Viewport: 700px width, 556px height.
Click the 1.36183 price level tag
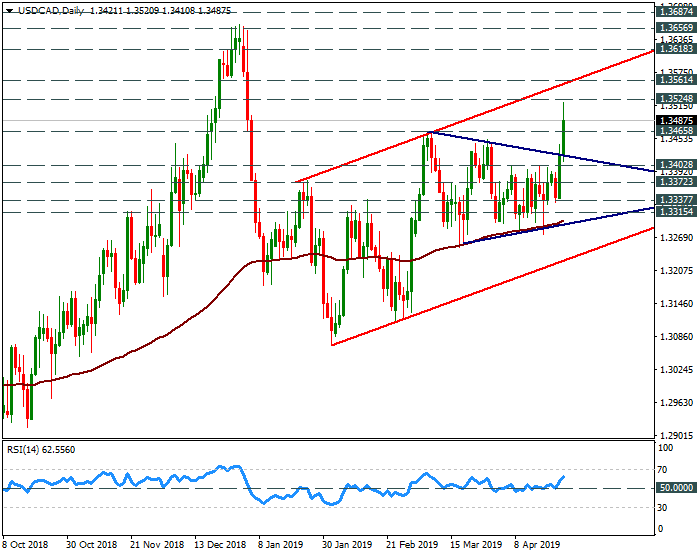(x=676, y=48)
